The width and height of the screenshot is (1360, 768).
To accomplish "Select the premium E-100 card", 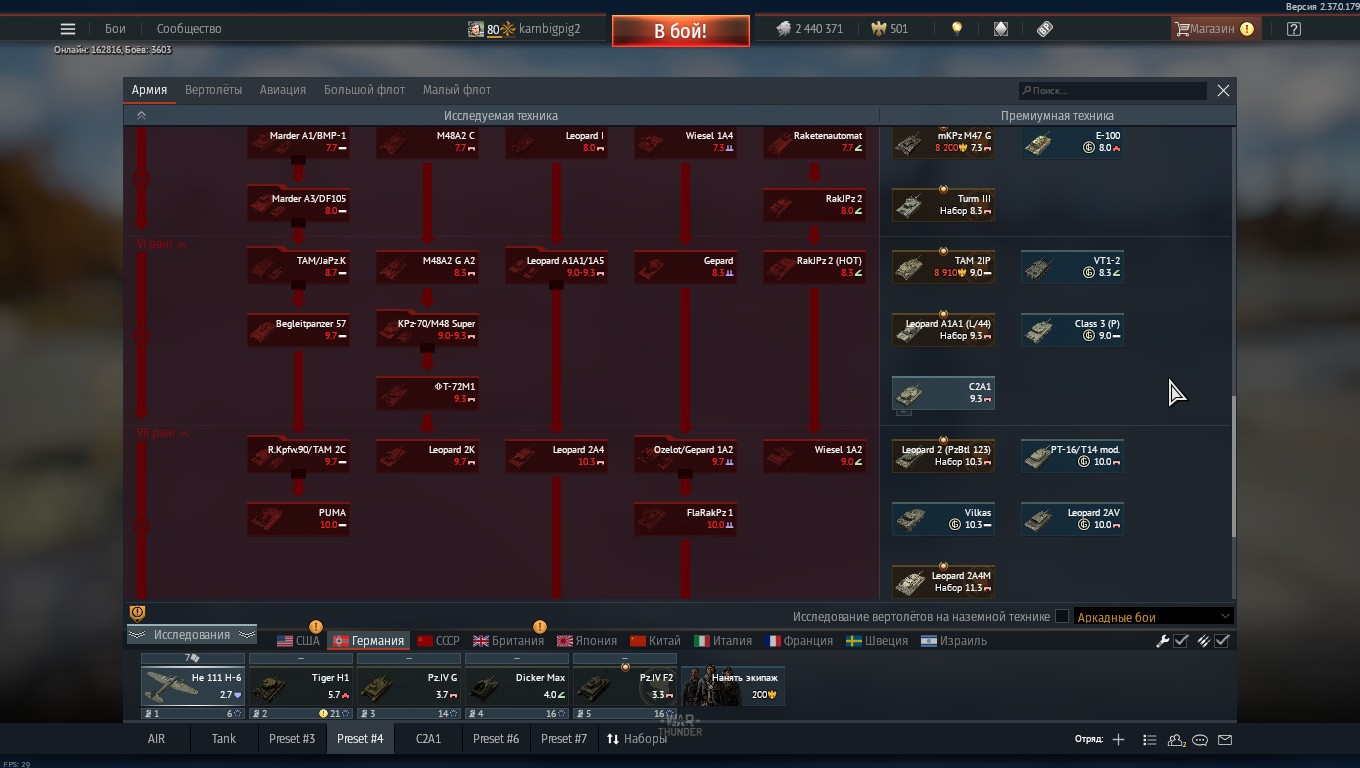I will 1072,142.
